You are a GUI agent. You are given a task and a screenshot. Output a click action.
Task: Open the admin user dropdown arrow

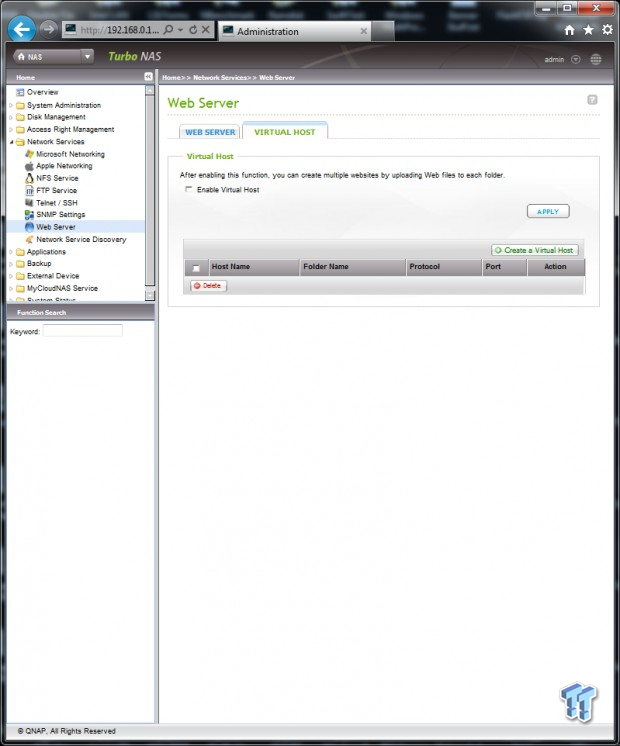pyautogui.click(x=576, y=59)
